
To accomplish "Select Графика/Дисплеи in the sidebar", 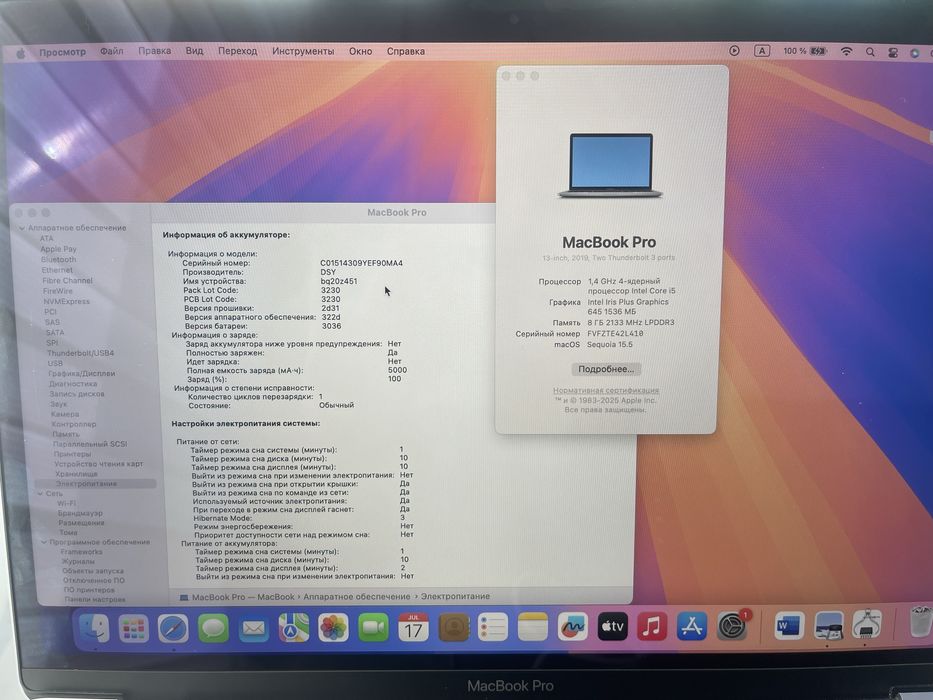I will [82, 373].
